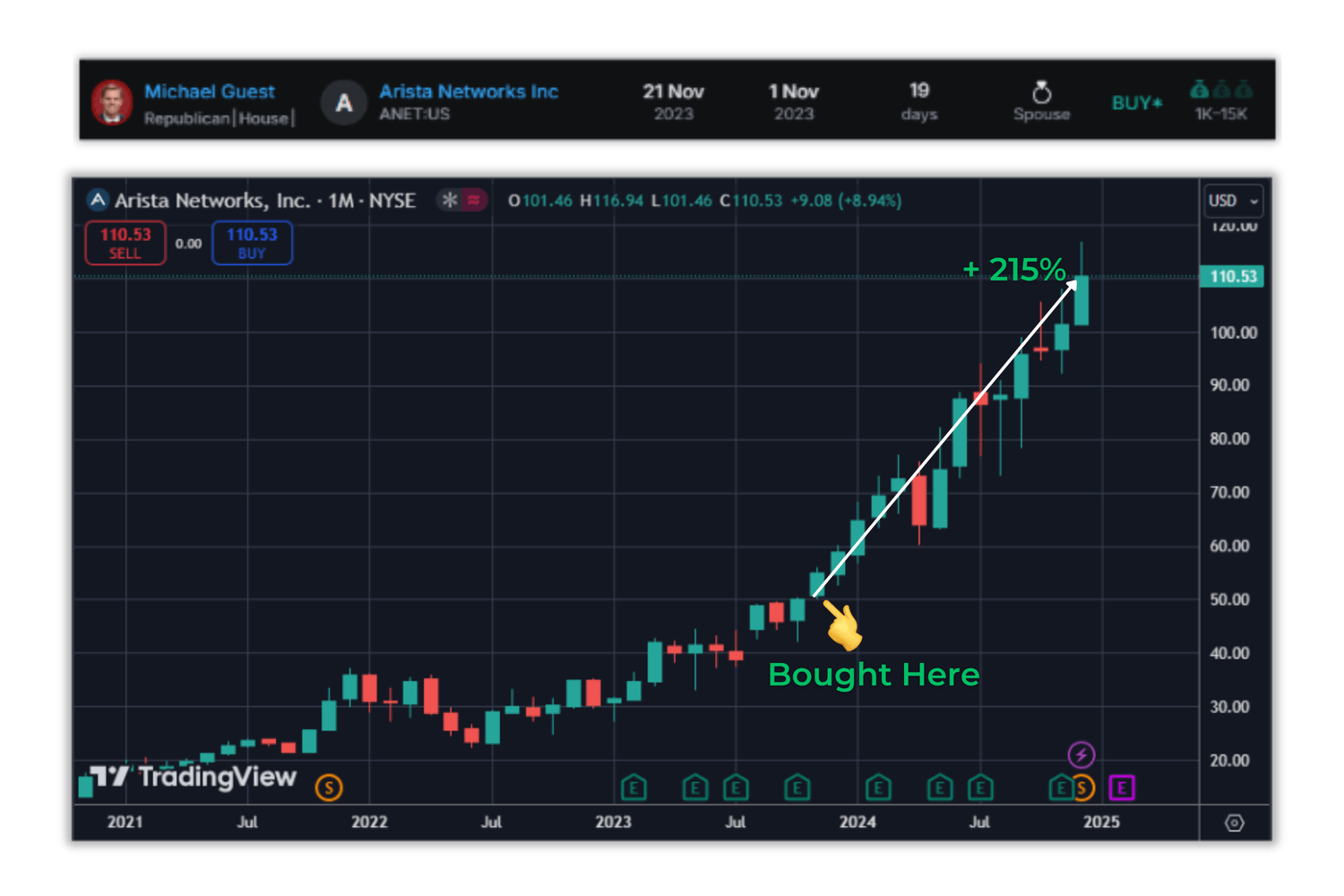Click the 2021 label on the time axis

[125, 823]
